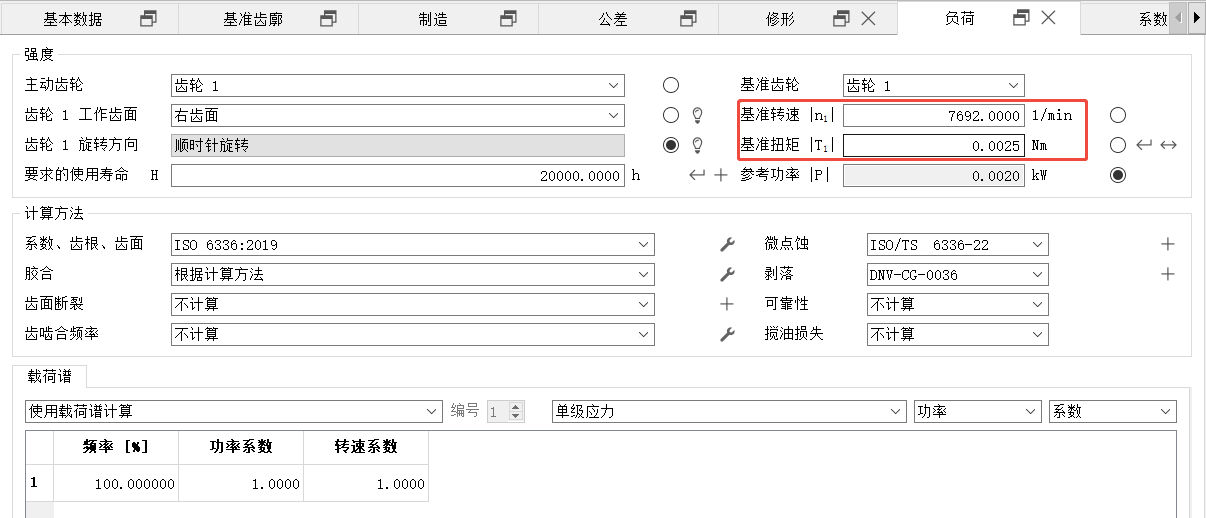Select the radio button for 基准转速

pos(1118,116)
